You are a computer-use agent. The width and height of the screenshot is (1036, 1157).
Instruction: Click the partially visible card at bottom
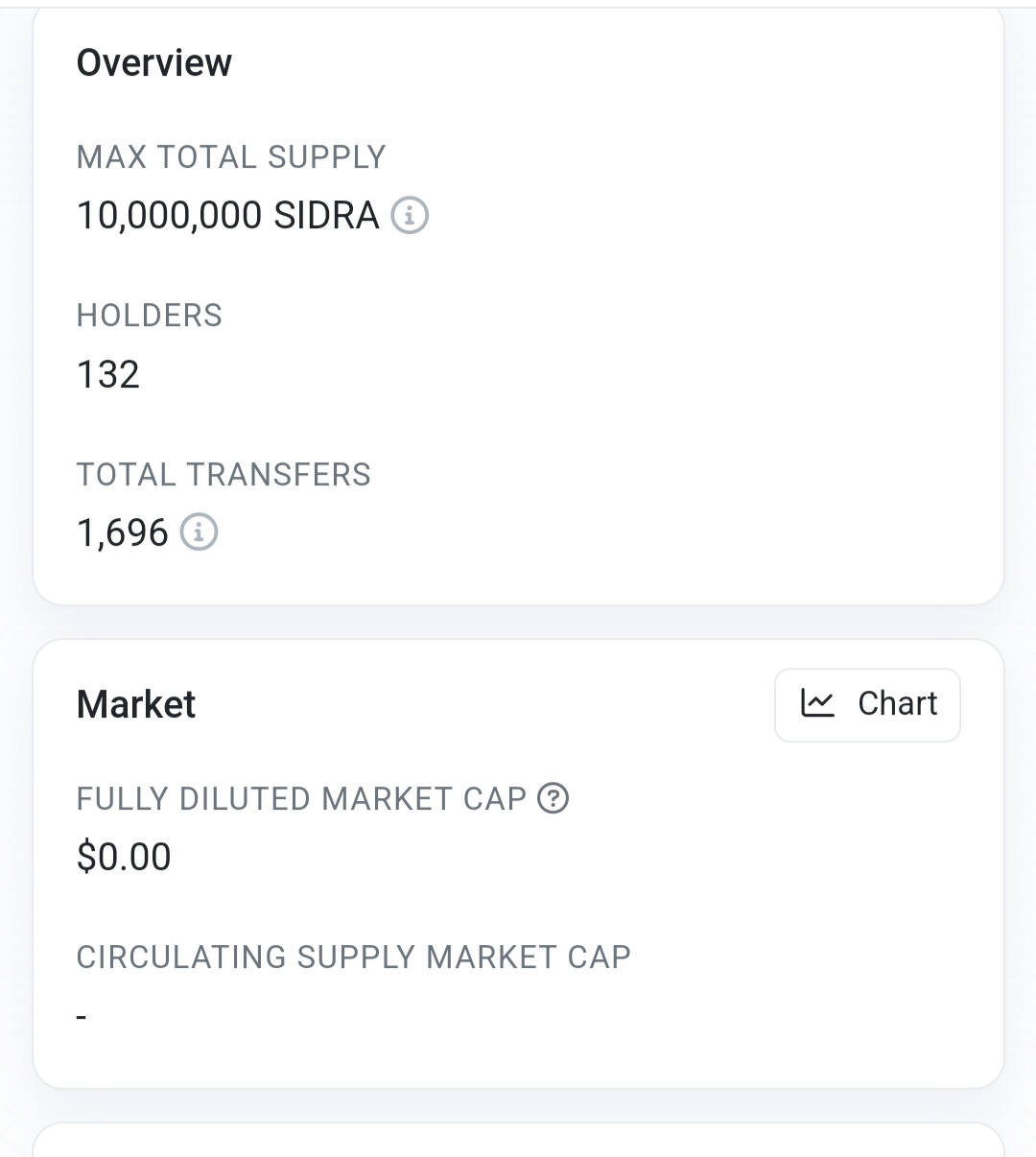pyautogui.click(x=518, y=1140)
